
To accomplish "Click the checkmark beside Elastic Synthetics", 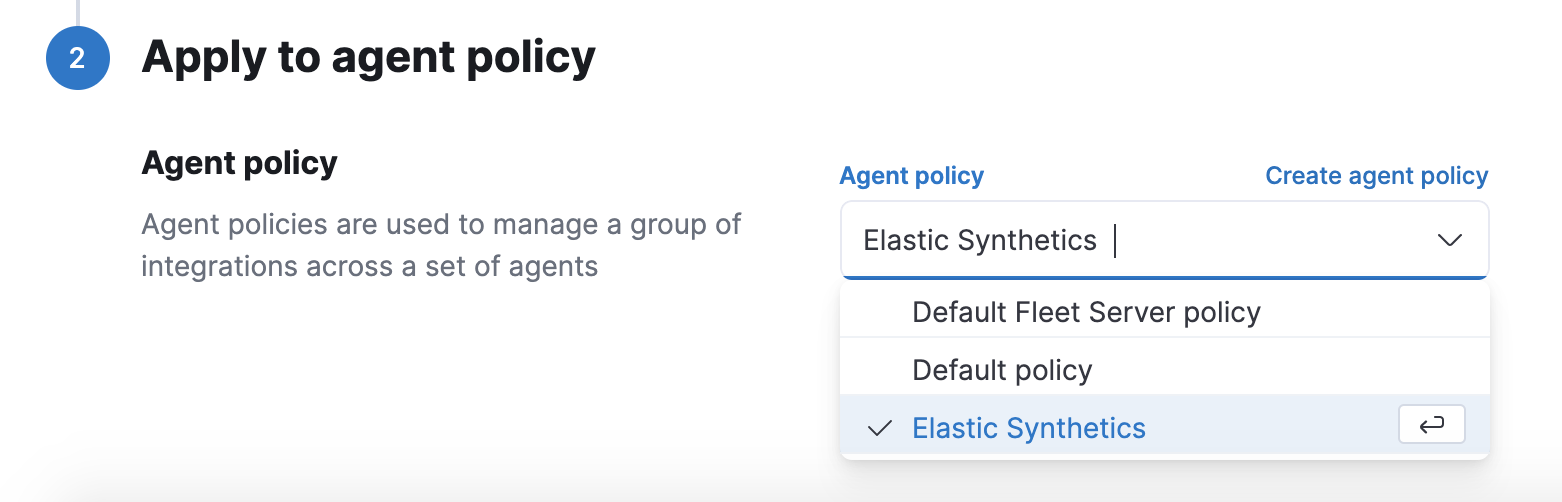I will tap(880, 429).
